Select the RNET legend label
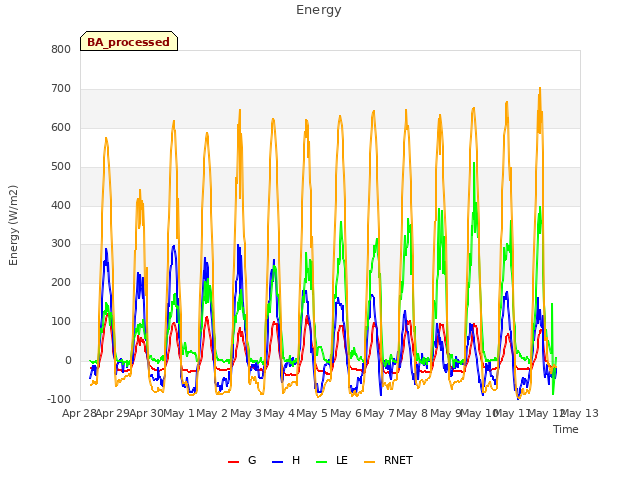 398,460
